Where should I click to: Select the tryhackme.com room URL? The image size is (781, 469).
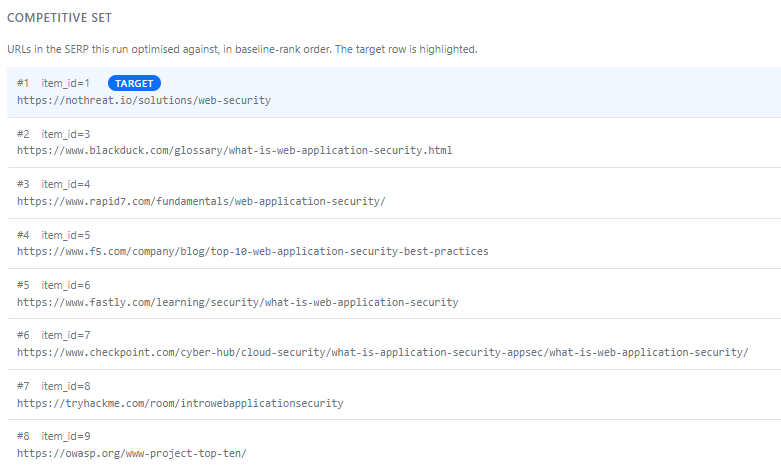tap(180, 403)
